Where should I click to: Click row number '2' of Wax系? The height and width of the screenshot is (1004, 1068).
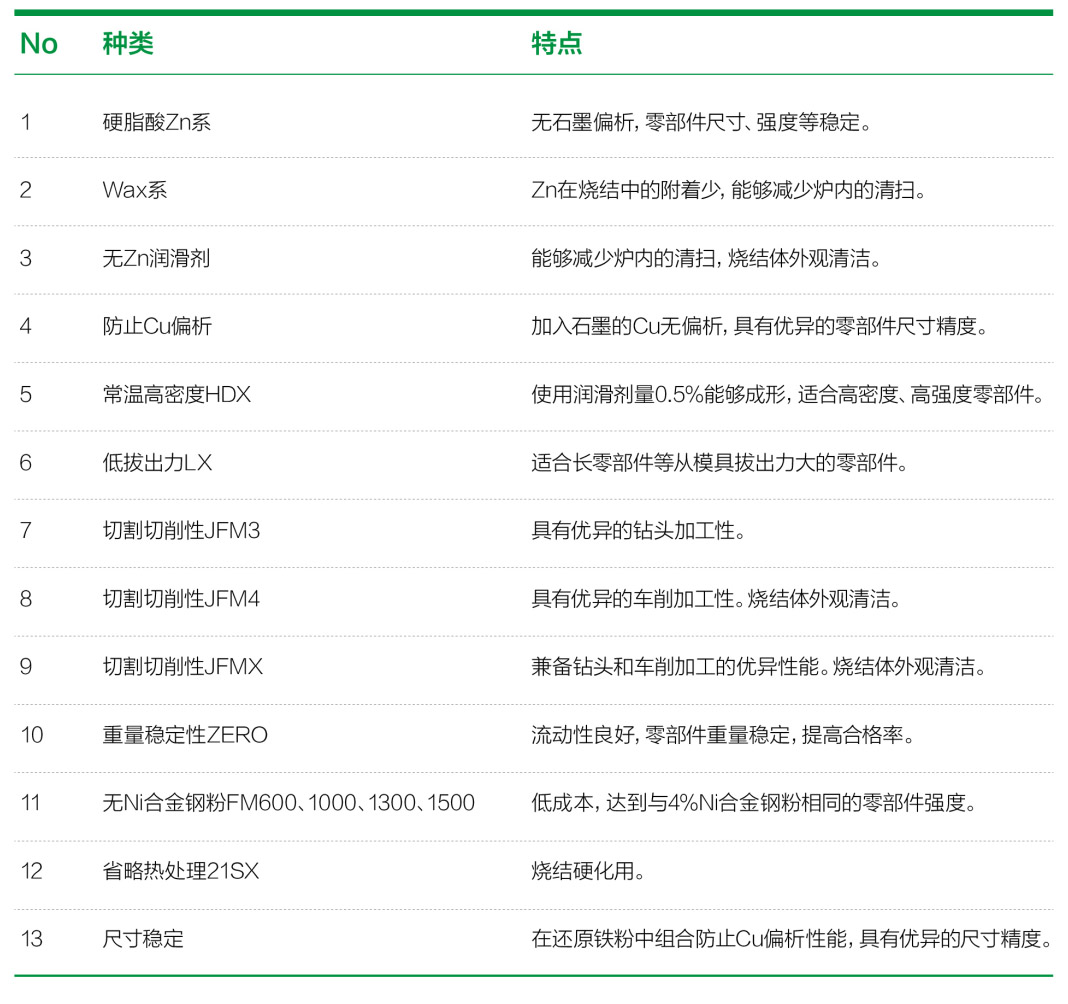pyautogui.click(x=26, y=189)
